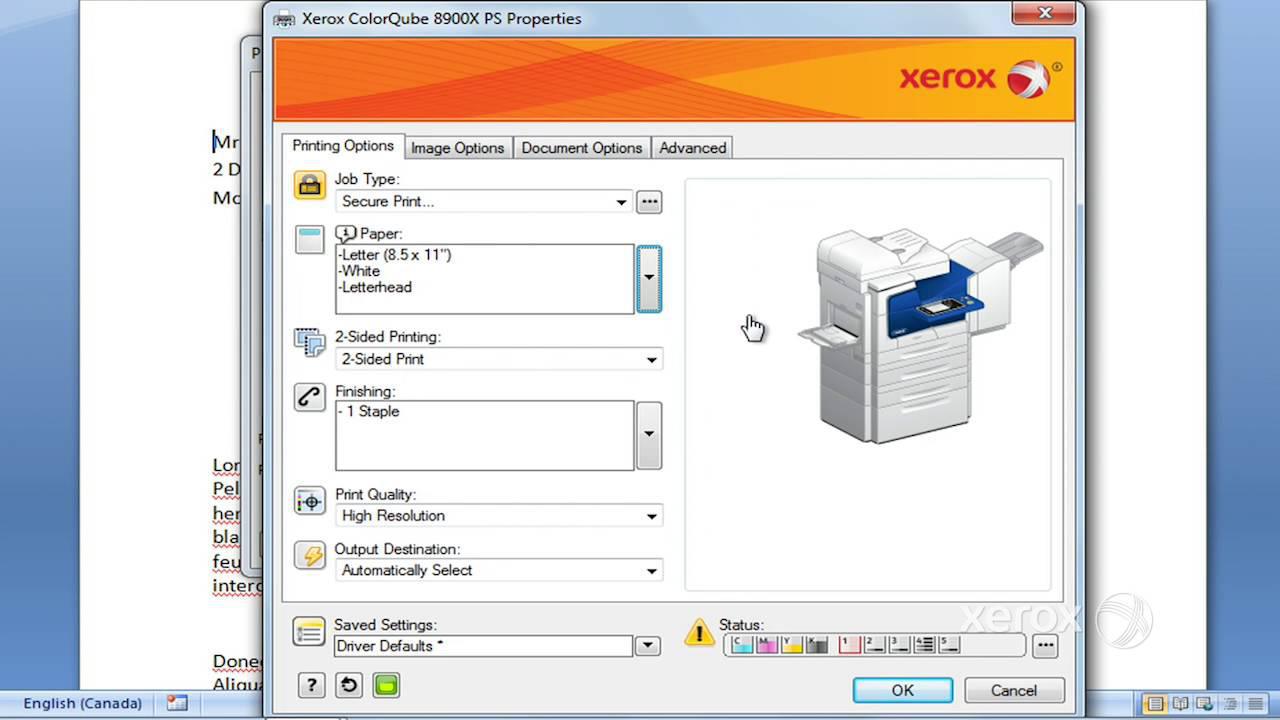
Task: Switch Word to Draft view
Action: [x=1255, y=704]
